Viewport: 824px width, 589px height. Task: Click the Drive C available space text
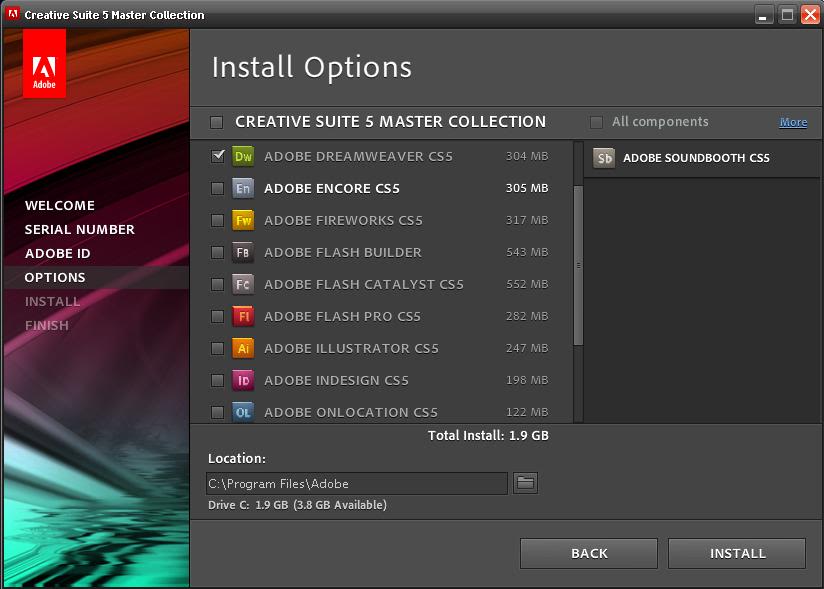pos(297,505)
